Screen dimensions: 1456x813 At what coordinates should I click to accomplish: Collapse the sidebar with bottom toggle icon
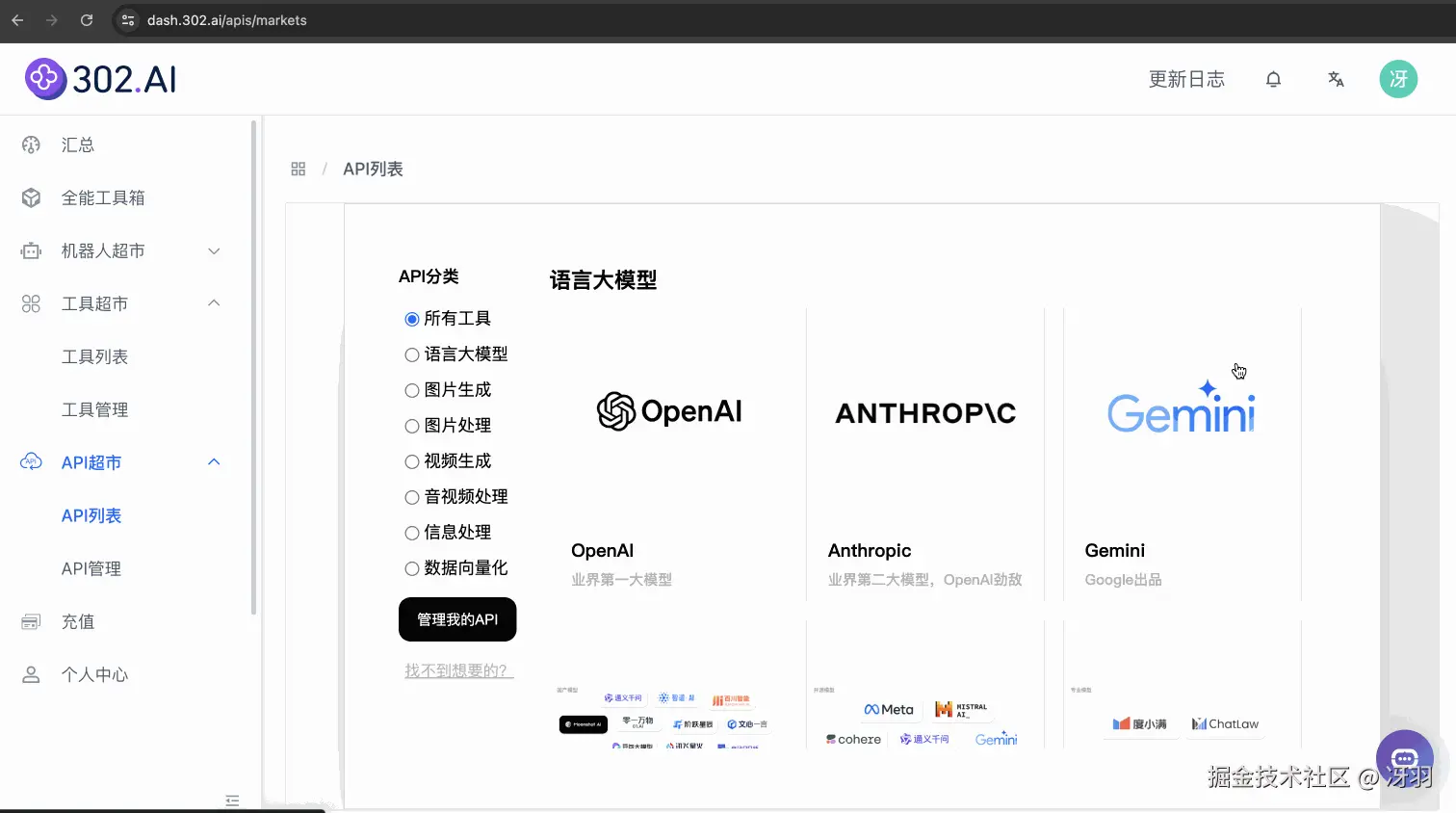[232, 800]
